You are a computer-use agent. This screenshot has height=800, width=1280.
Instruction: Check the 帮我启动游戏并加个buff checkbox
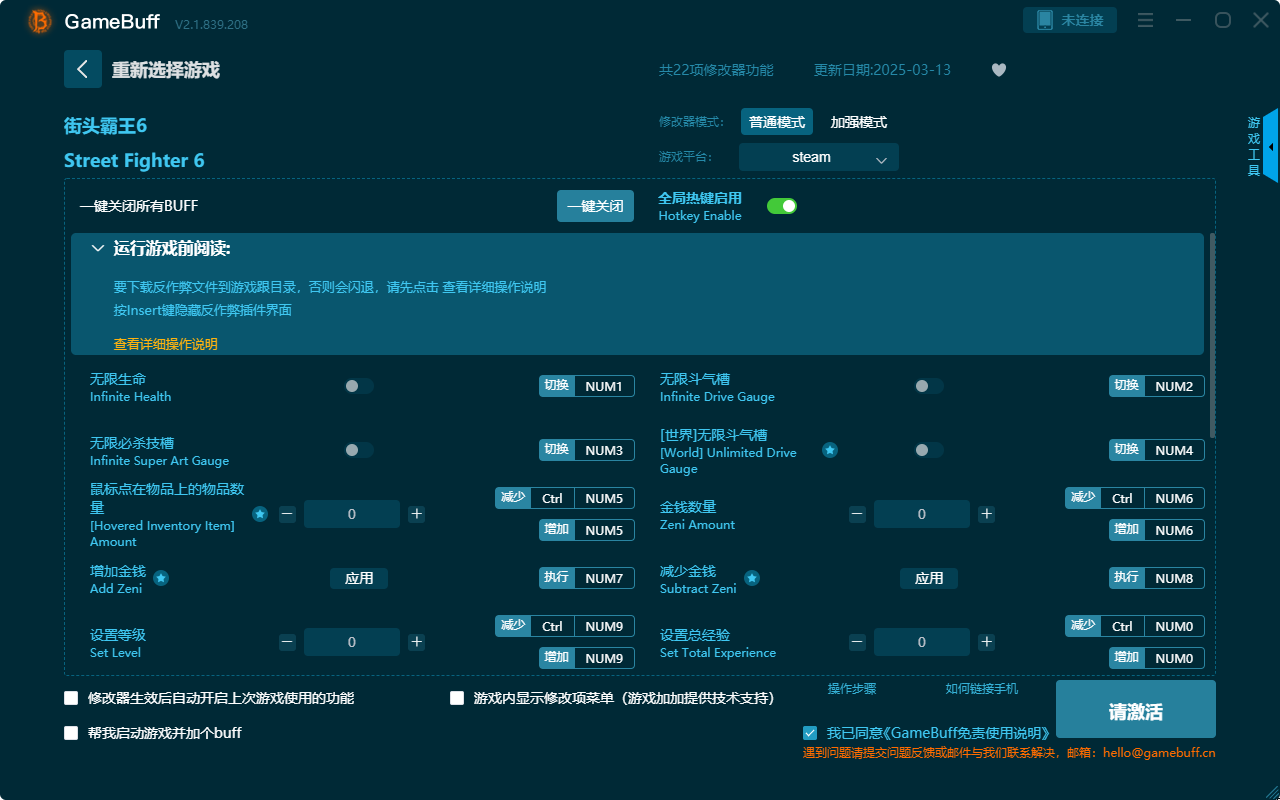[x=71, y=733]
